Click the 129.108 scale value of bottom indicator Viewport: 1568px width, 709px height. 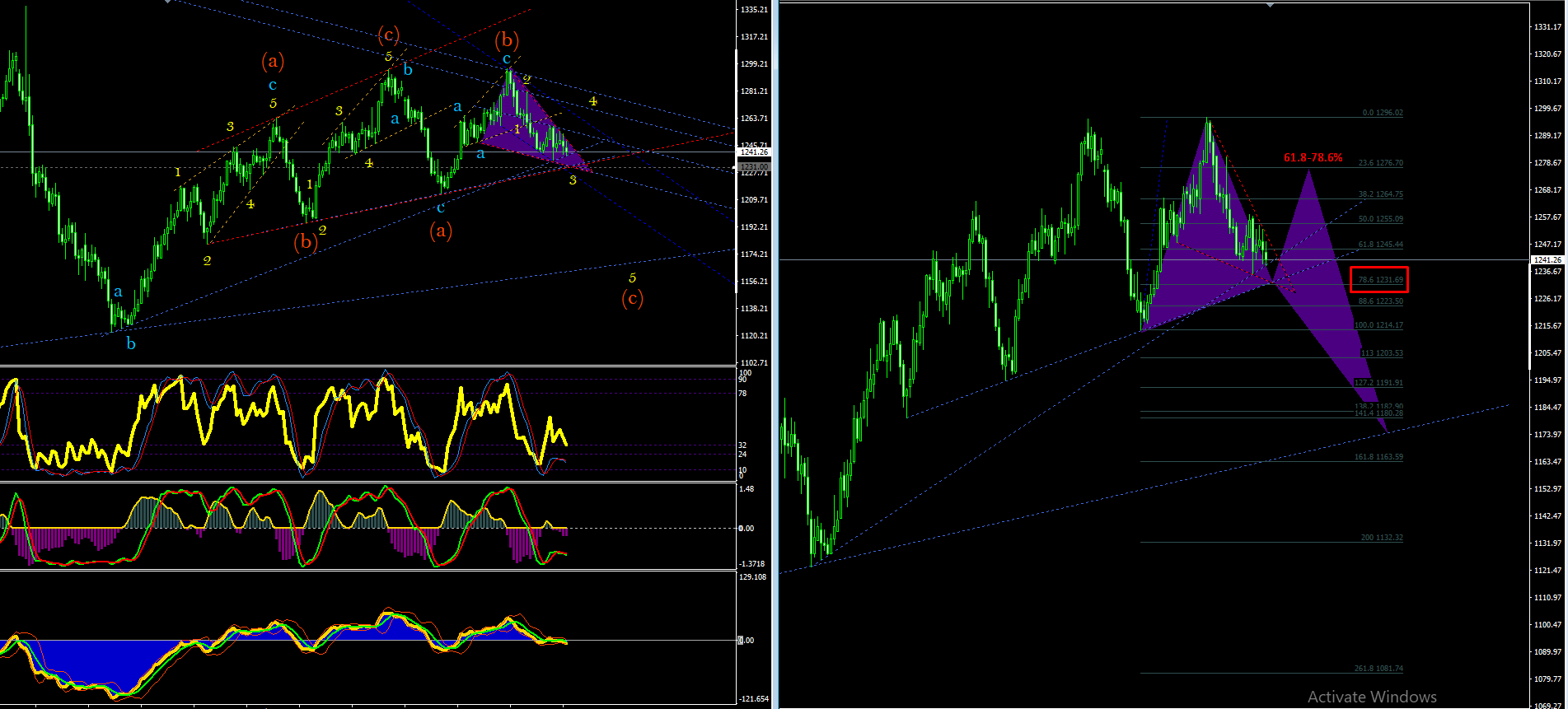click(x=754, y=577)
